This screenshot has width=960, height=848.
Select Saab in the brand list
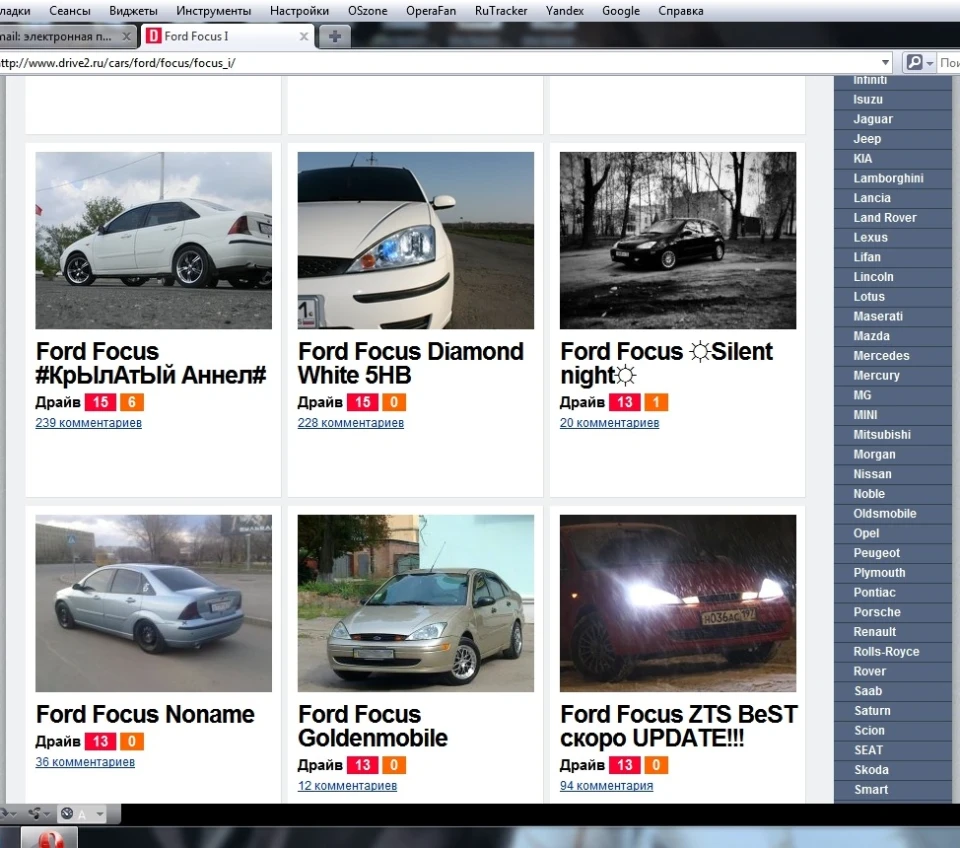pyautogui.click(x=893, y=691)
